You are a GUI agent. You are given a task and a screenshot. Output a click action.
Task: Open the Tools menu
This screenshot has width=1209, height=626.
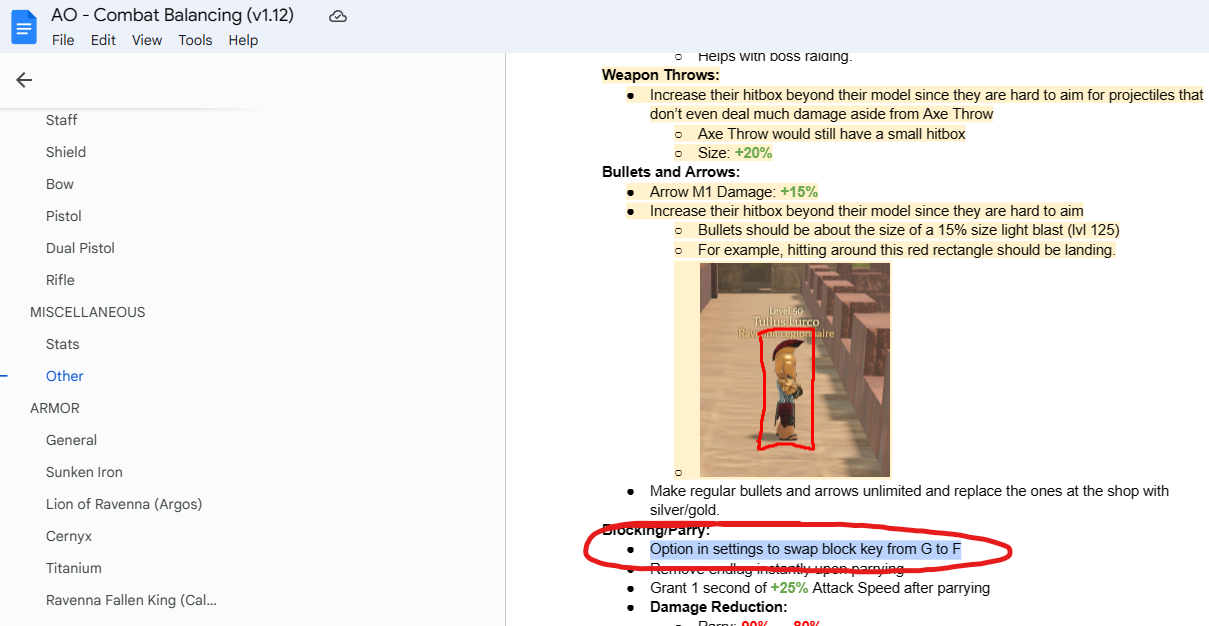pos(195,40)
